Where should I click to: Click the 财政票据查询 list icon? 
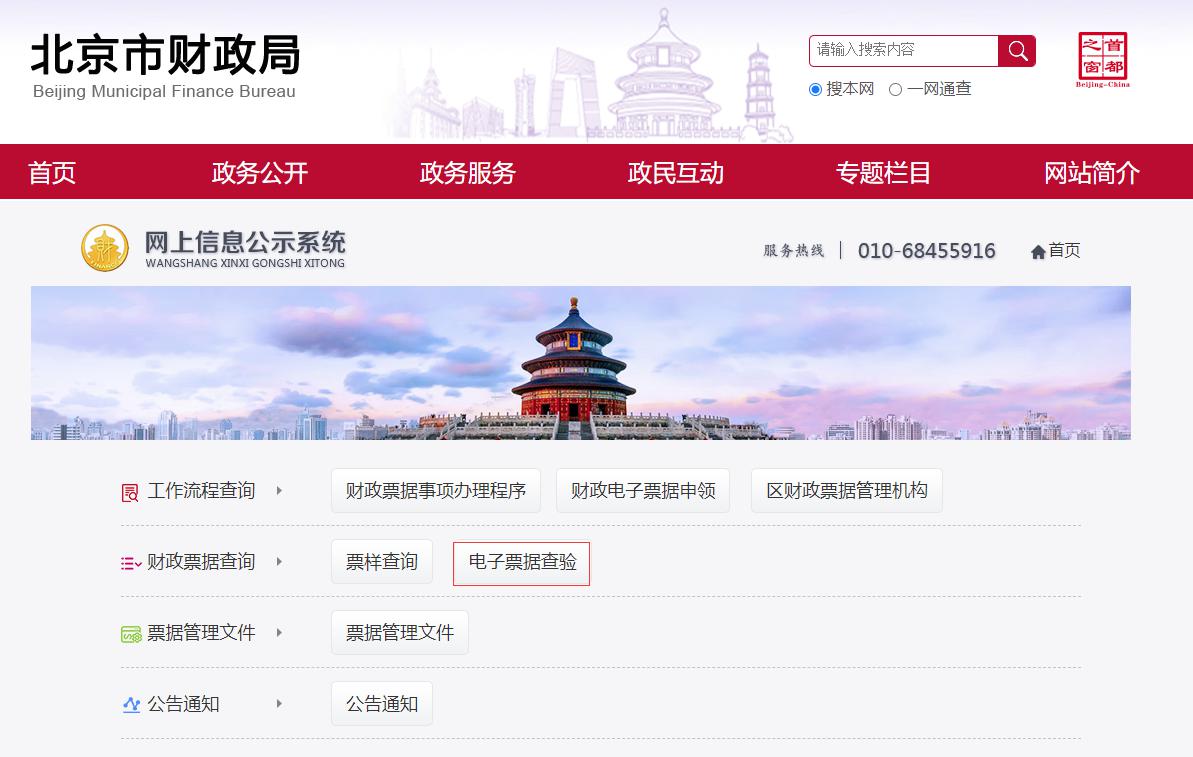pos(130,563)
